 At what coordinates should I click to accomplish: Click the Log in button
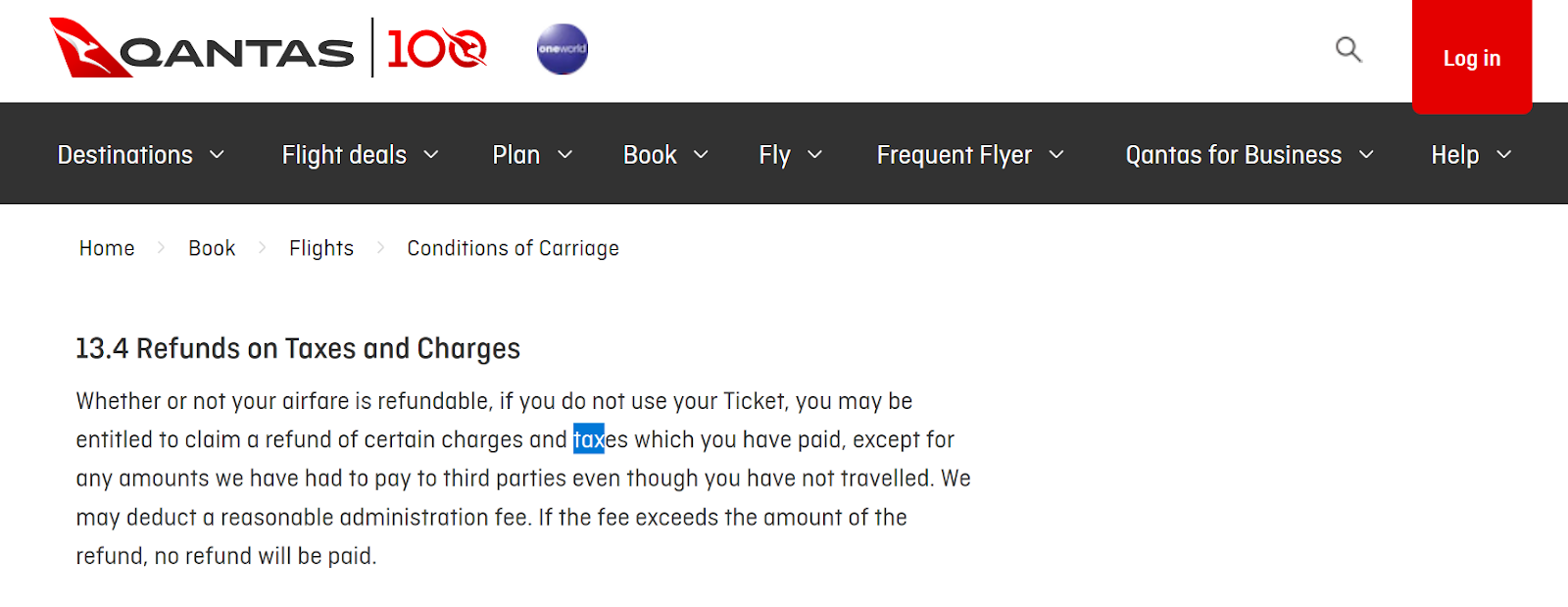point(1471,58)
